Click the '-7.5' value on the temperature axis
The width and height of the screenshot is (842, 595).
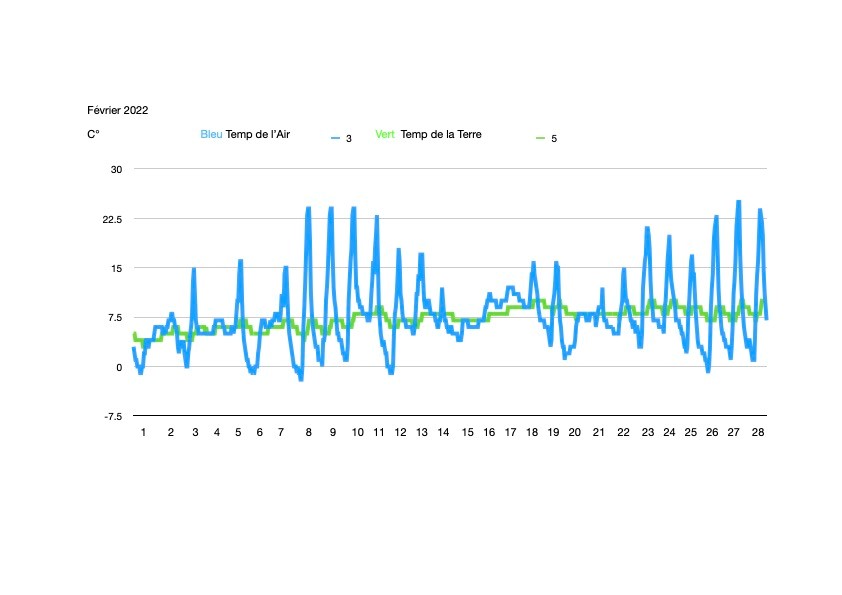[x=113, y=417]
